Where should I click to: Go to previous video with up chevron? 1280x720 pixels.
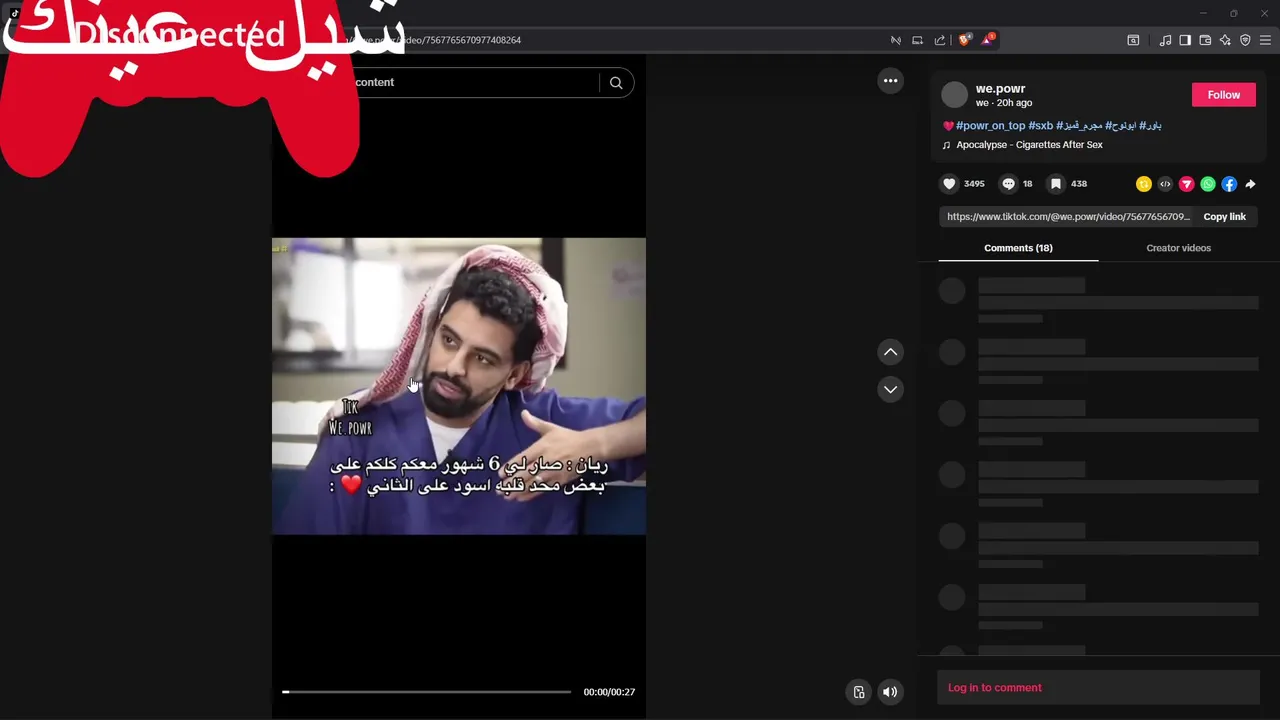click(x=890, y=352)
